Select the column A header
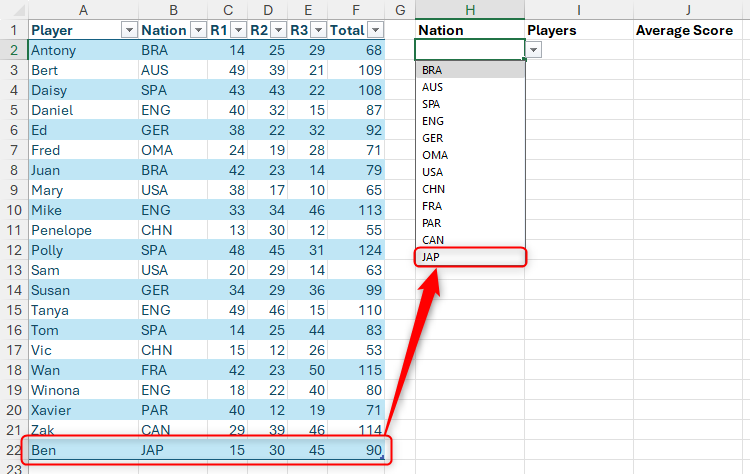This screenshot has width=750, height=474. (x=82, y=9)
